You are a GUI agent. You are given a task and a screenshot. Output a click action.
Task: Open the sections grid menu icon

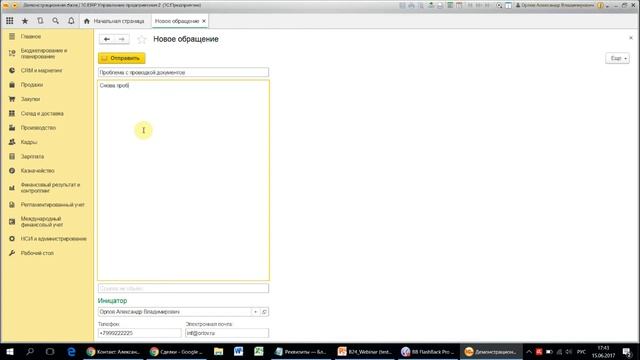click(x=9, y=21)
